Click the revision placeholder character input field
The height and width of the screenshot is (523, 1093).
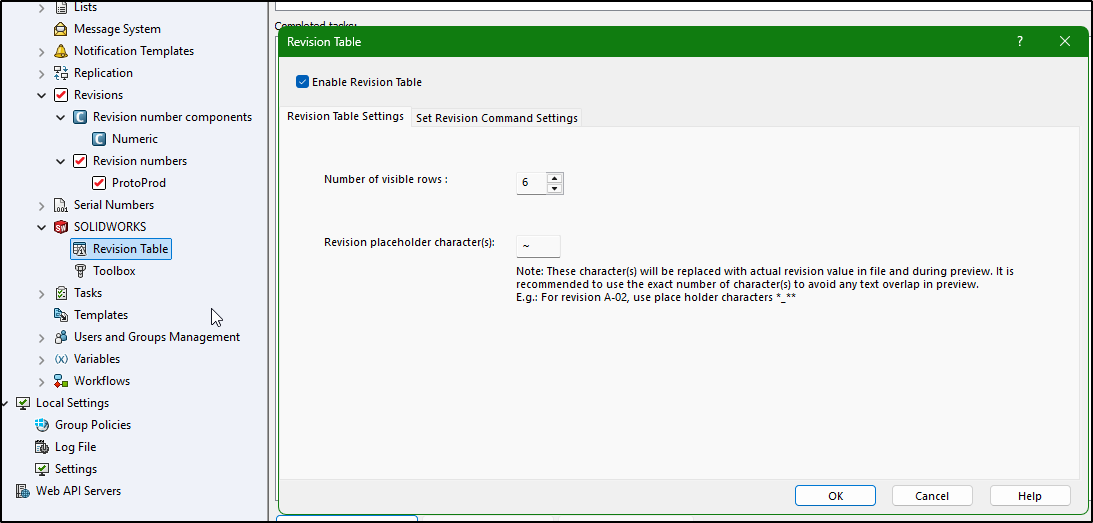click(538, 246)
